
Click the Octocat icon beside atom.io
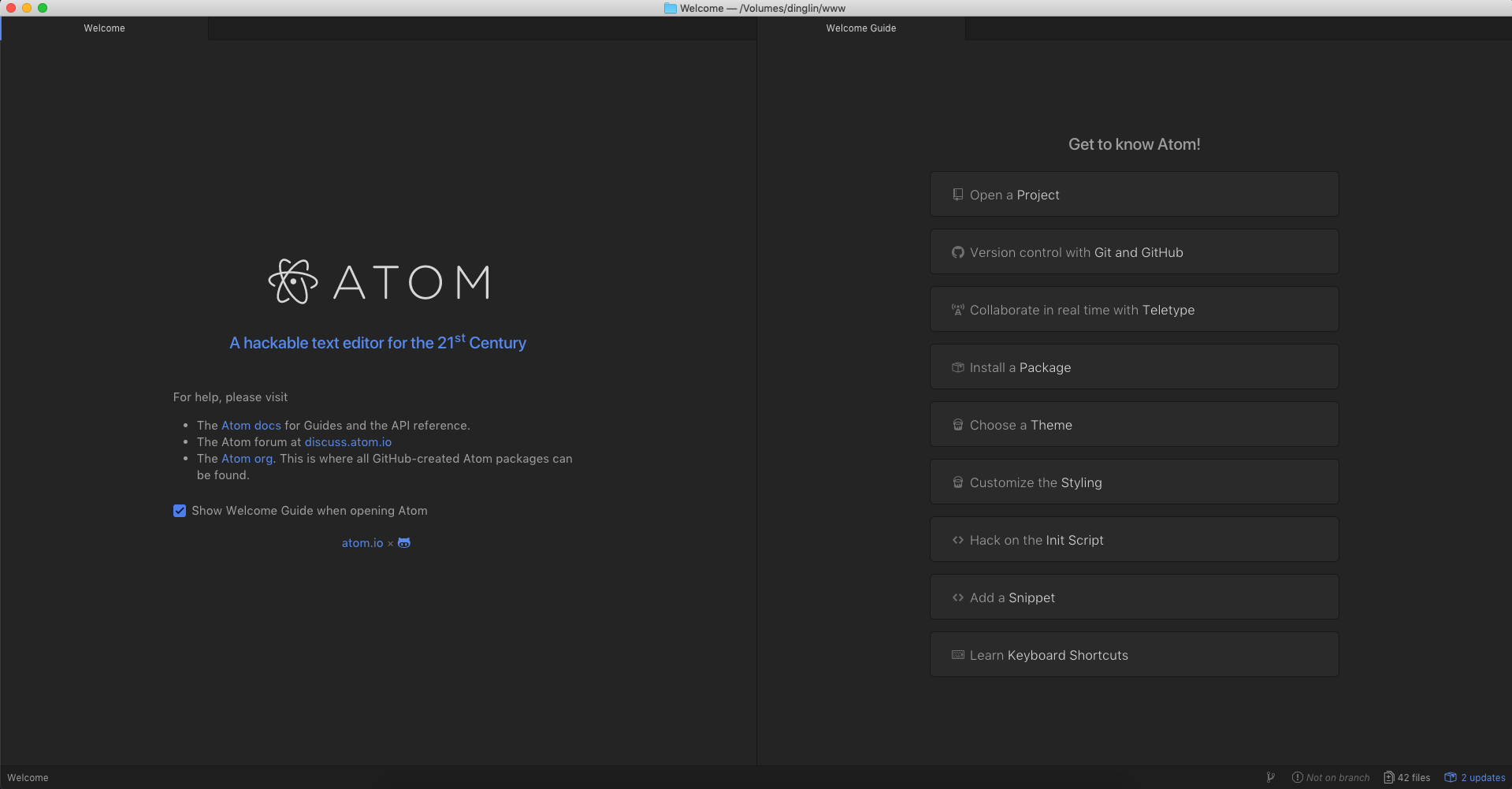[x=403, y=543]
